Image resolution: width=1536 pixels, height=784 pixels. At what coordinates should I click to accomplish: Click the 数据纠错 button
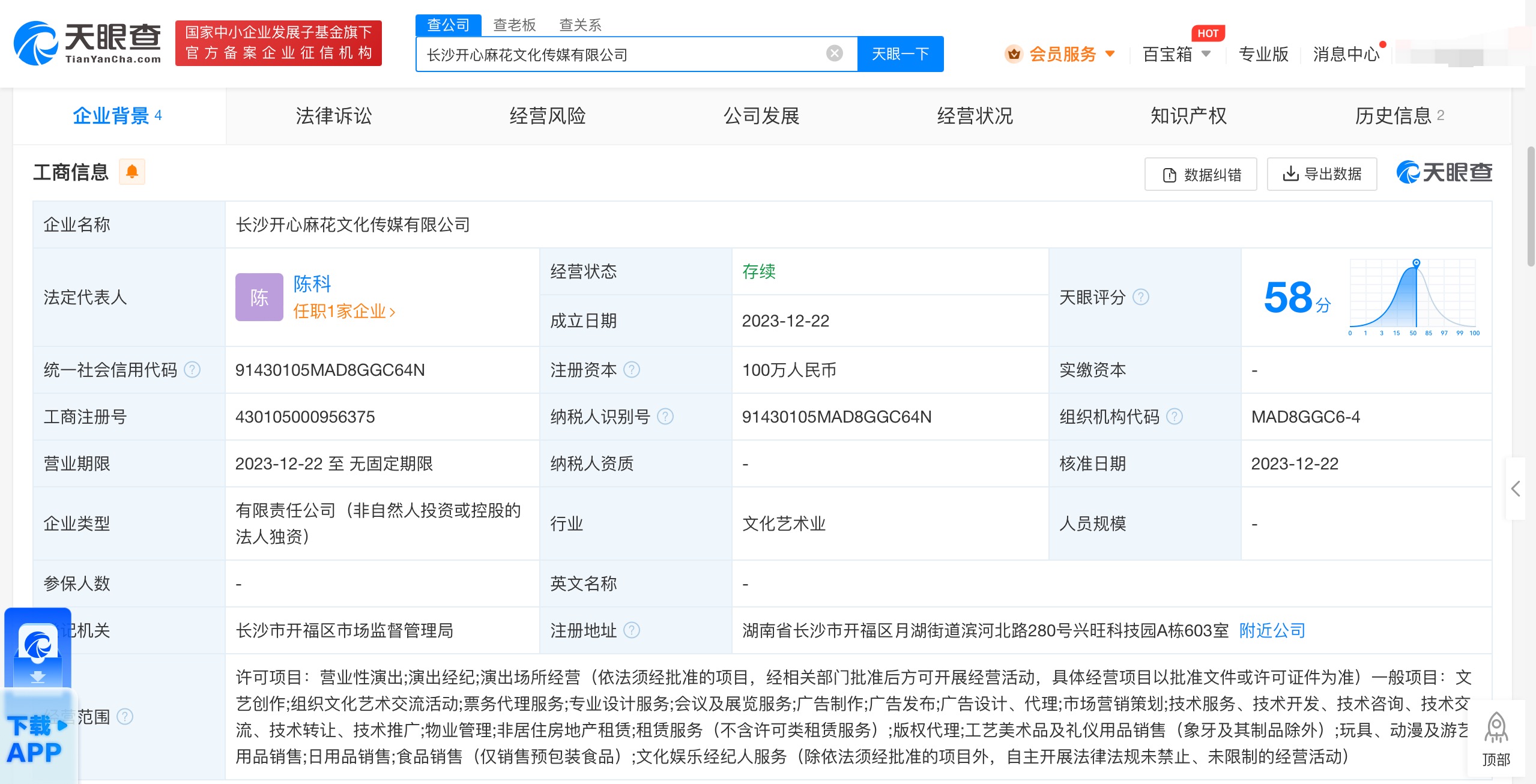point(1201,174)
